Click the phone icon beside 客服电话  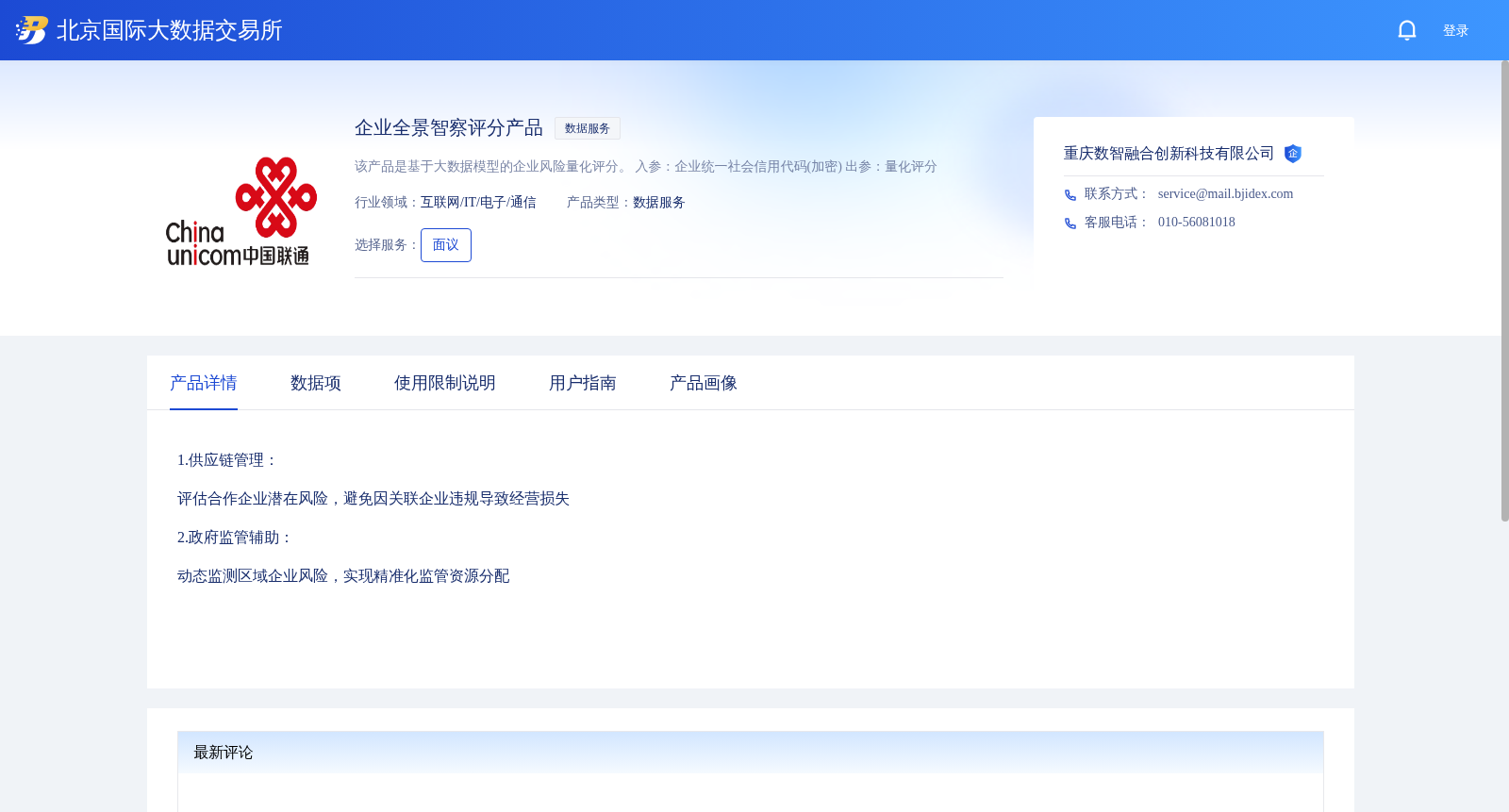pyautogui.click(x=1070, y=224)
